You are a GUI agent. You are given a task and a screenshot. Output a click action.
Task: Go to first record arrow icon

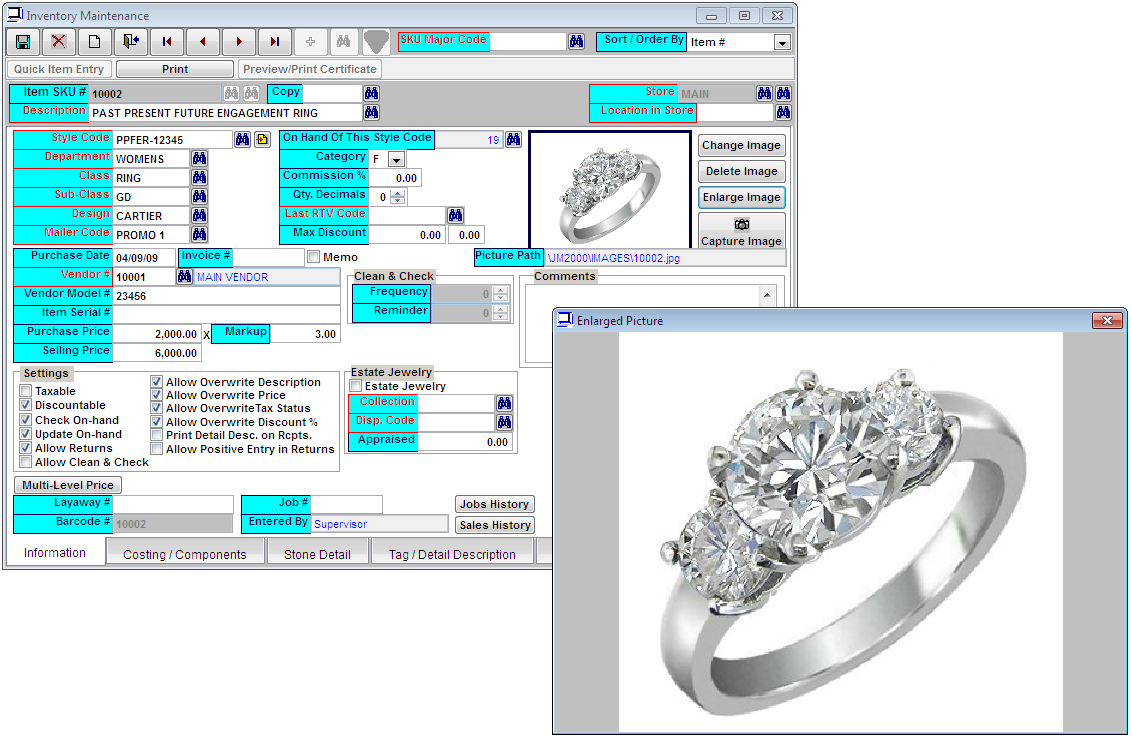[167, 42]
